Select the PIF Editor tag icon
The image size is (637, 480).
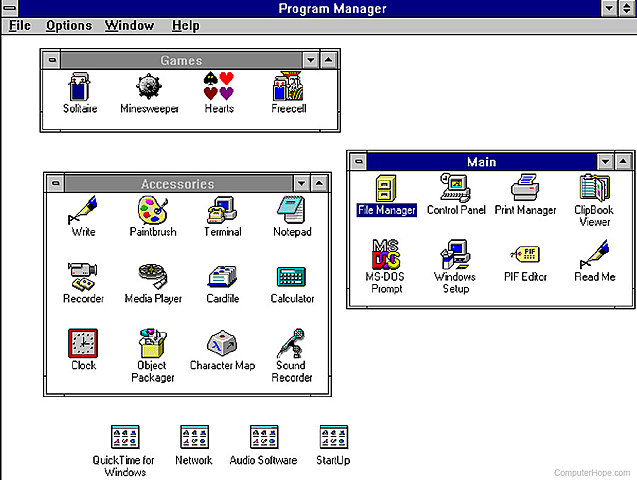point(525,254)
